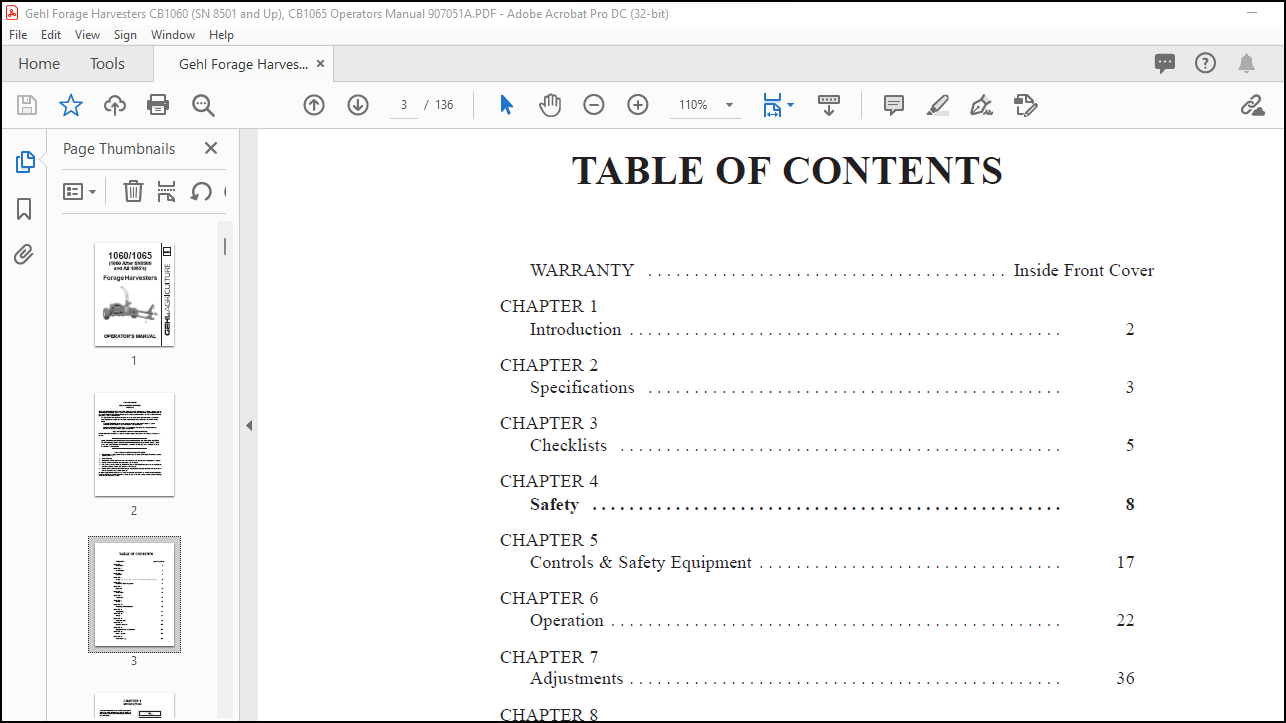Save the file with the floppy disk icon
Image resolution: width=1286 pixels, height=723 pixels.
pos(27,105)
